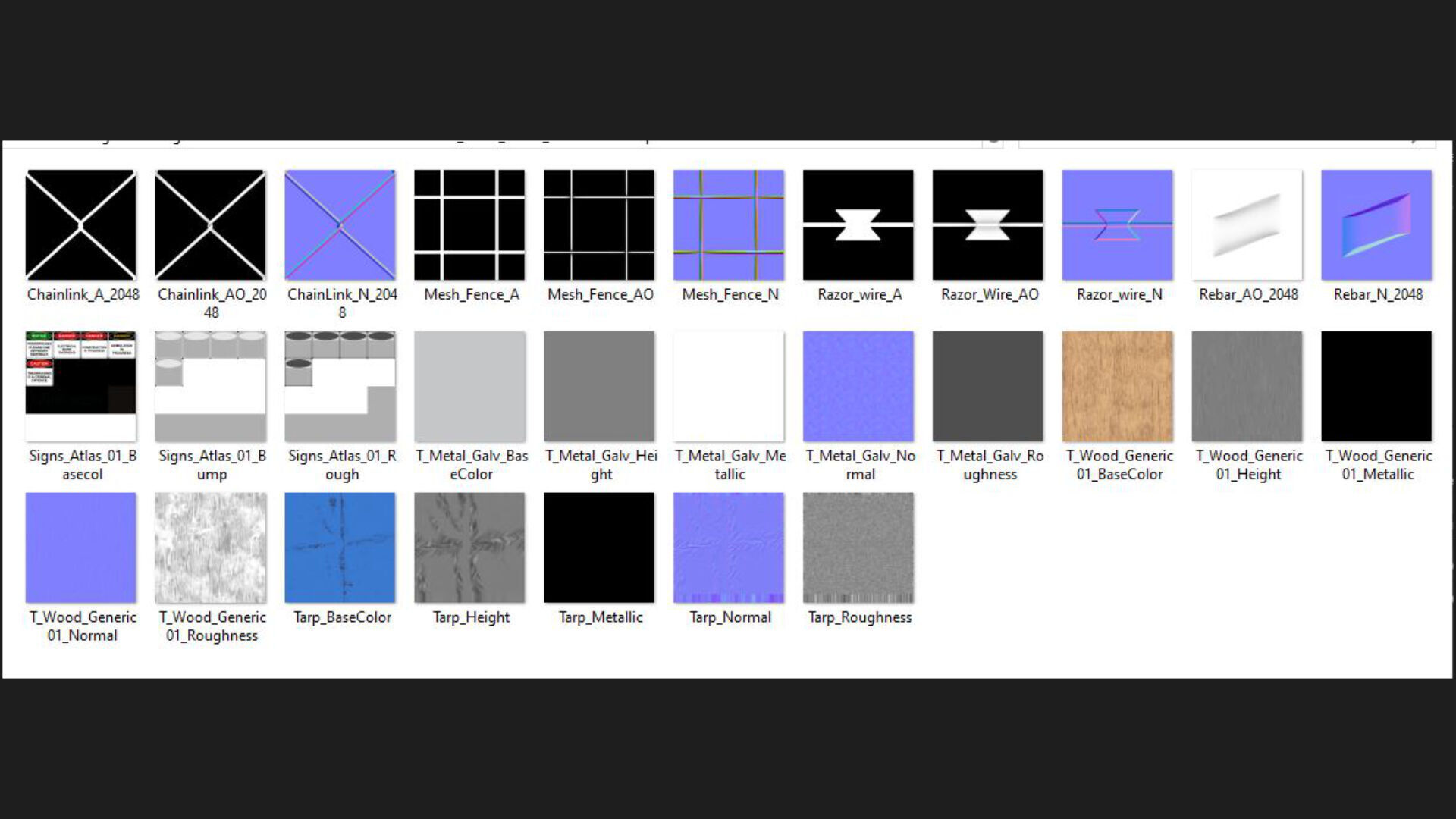Image resolution: width=1456 pixels, height=819 pixels.
Task: Open the Mesh_Fence_N normal map thumbnail
Action: point(729,225)
